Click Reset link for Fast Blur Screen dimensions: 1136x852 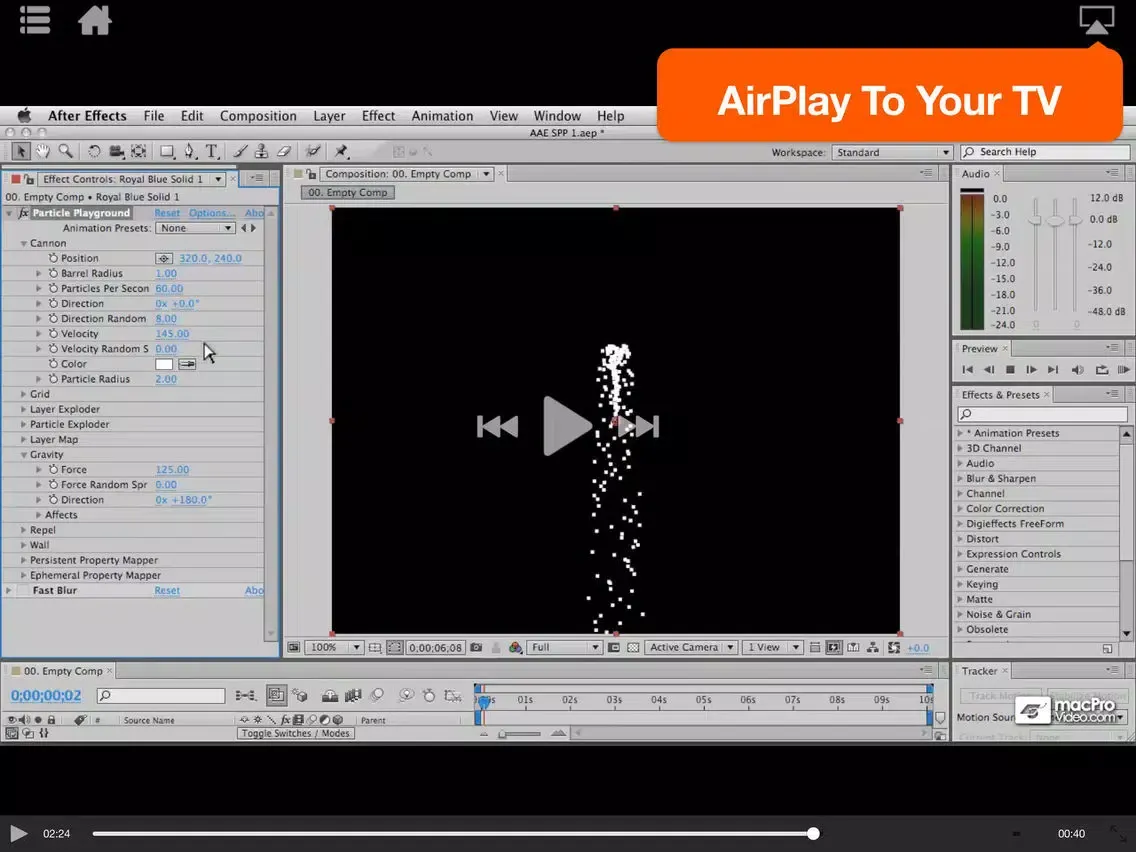coord(167,590)
